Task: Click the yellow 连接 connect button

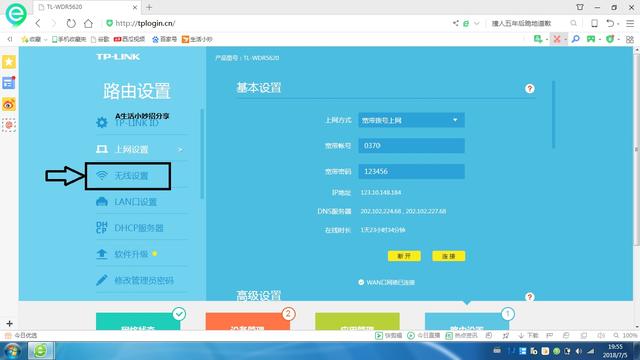Action: tap(449, 256)
